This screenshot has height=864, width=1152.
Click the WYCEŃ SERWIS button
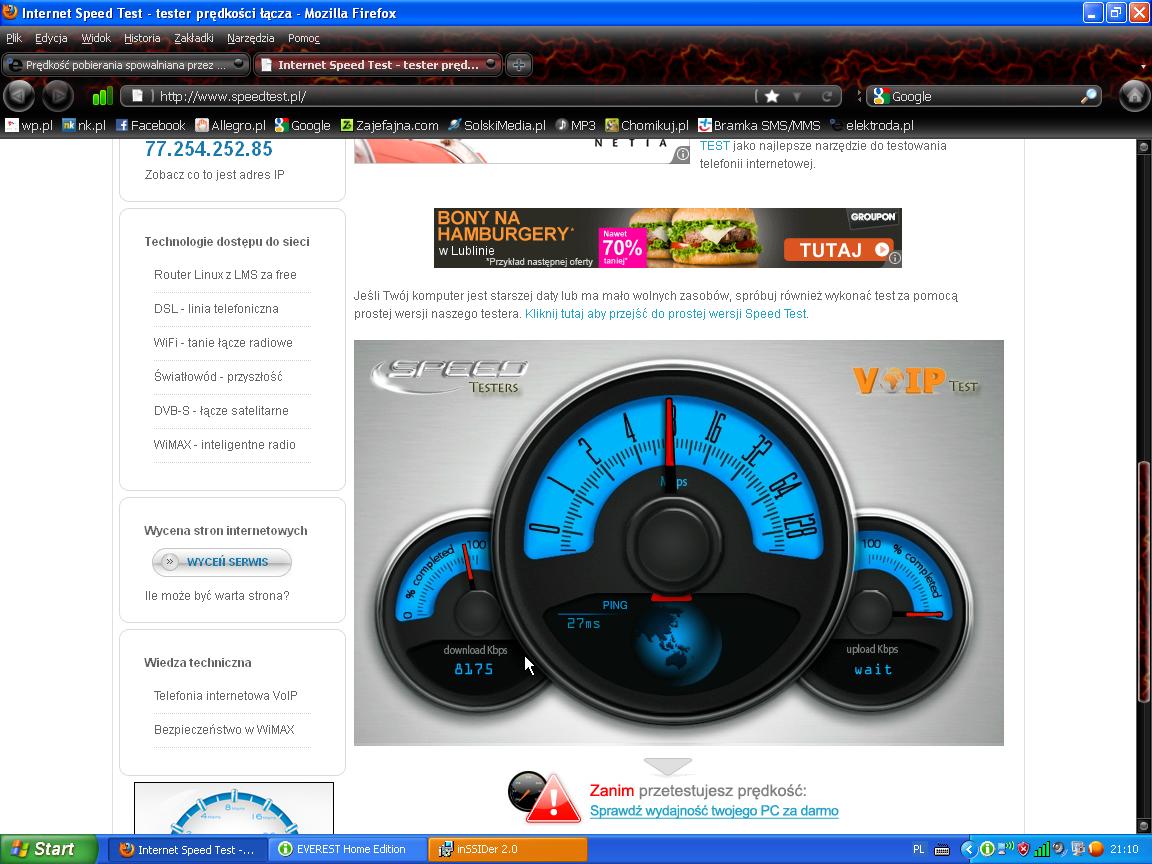[222, 562]
